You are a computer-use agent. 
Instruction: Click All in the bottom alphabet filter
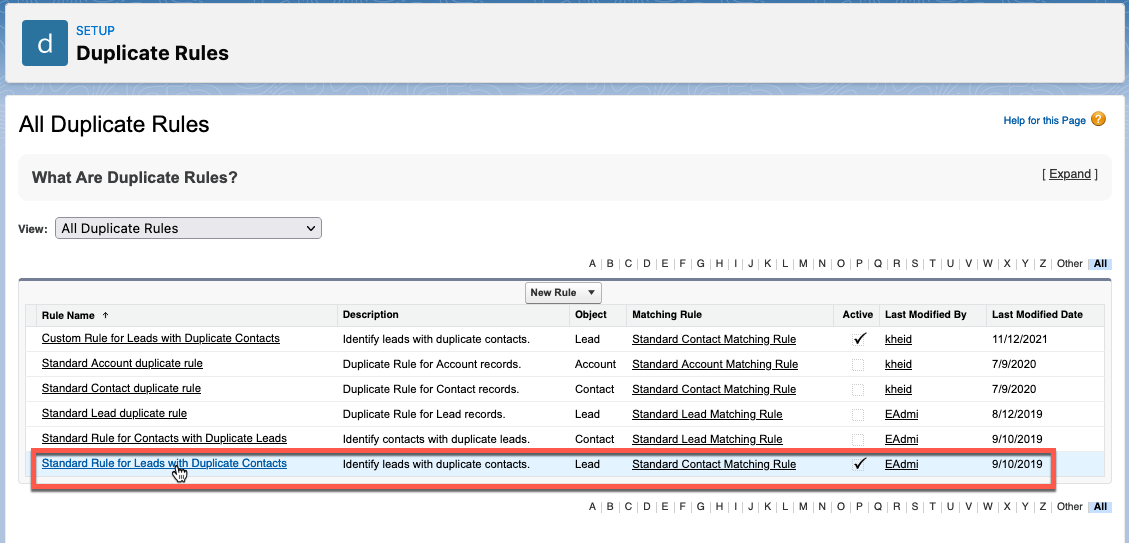[x=1100, y=507]
